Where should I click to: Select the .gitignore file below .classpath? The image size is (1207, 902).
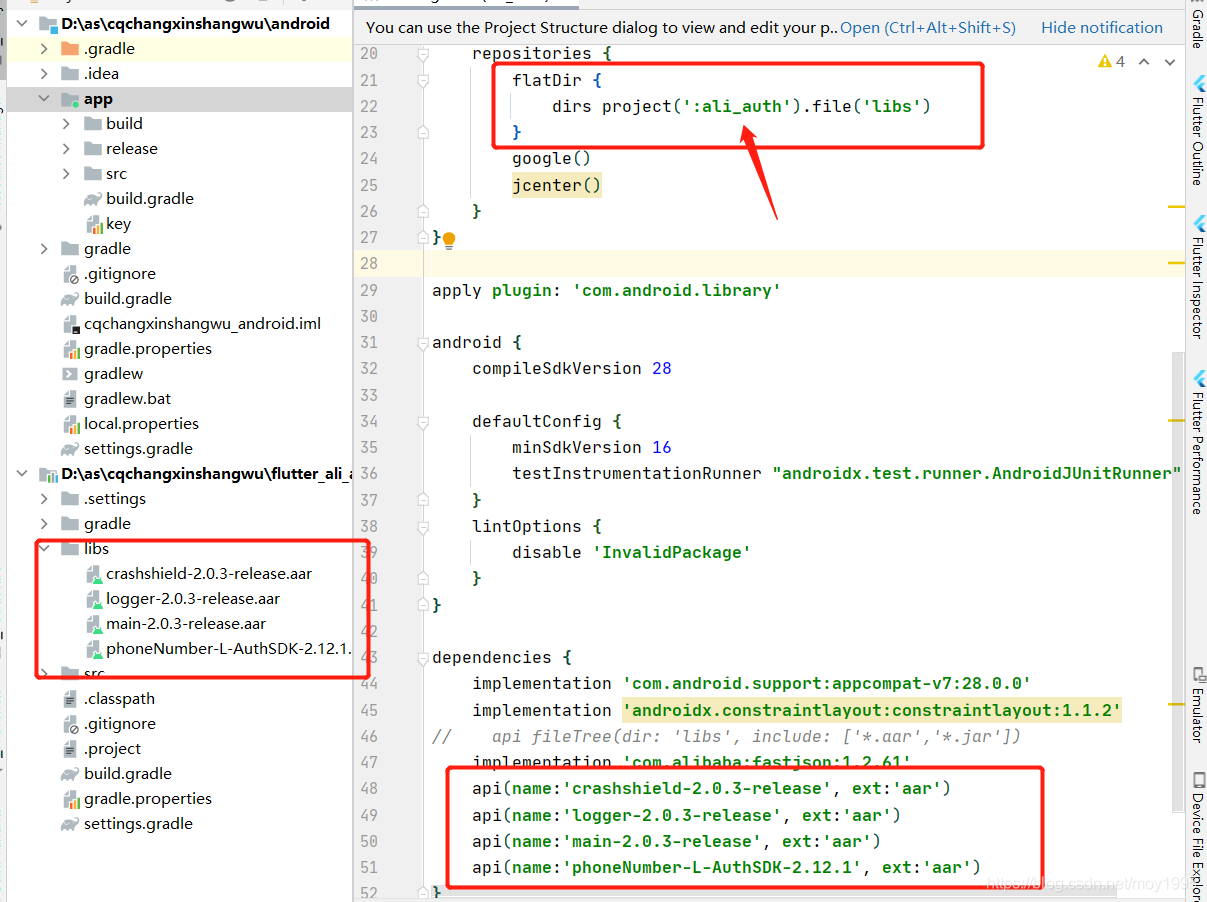[119, 724]
